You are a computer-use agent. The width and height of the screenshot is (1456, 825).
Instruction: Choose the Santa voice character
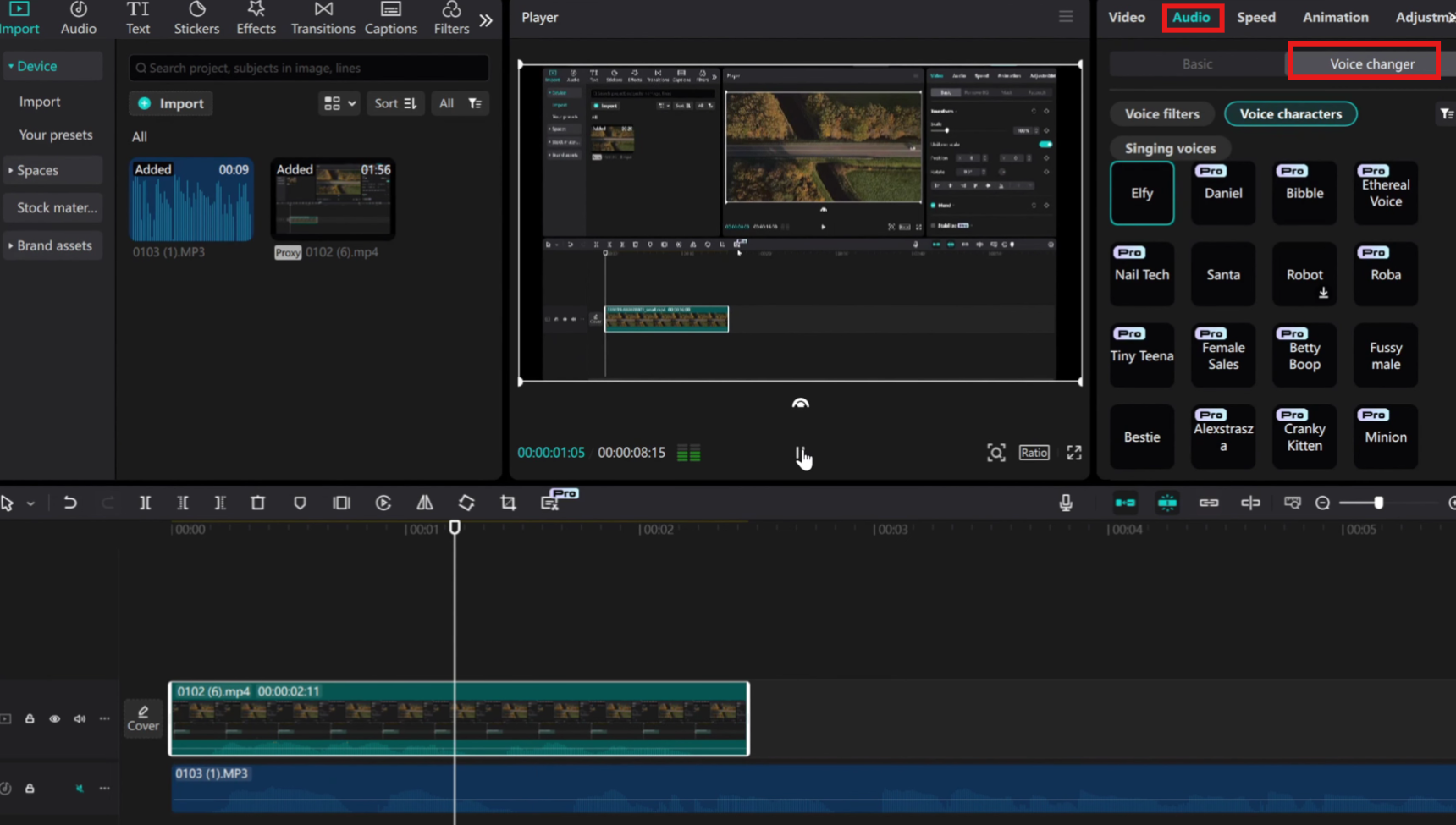(1222, 274)
